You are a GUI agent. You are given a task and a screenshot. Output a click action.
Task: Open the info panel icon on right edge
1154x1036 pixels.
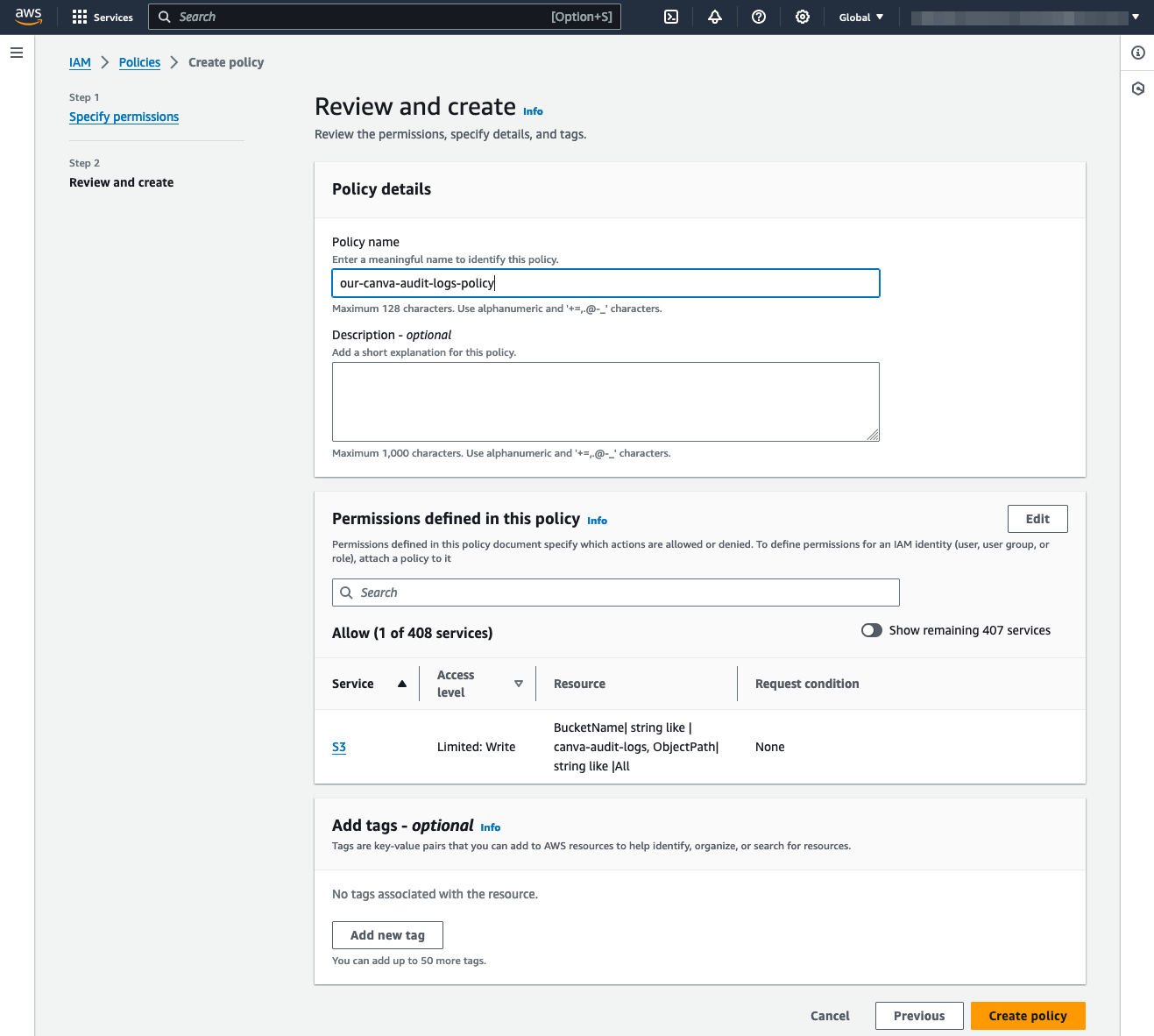coord(1138,53)
